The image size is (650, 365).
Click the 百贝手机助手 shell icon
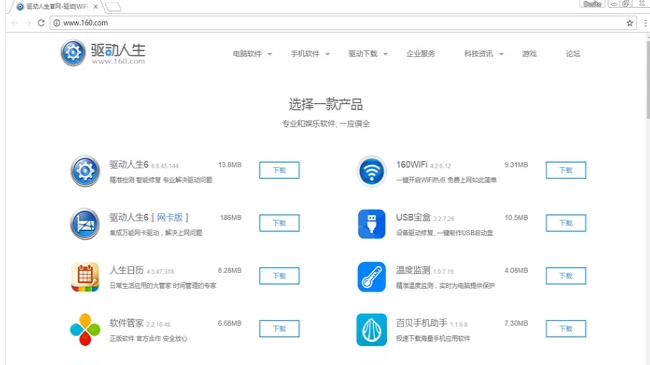(x=371, y=330)
